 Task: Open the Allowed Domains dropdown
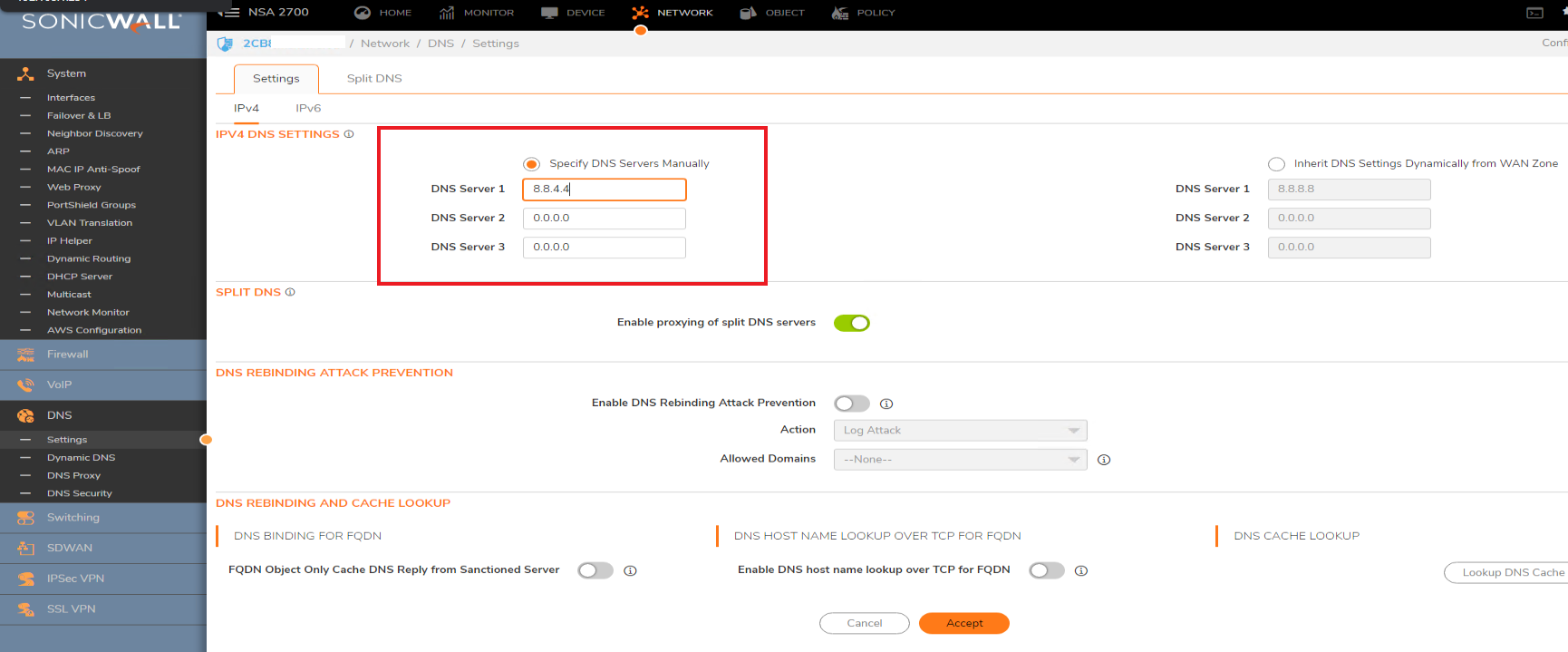click(x=960, y=460)
